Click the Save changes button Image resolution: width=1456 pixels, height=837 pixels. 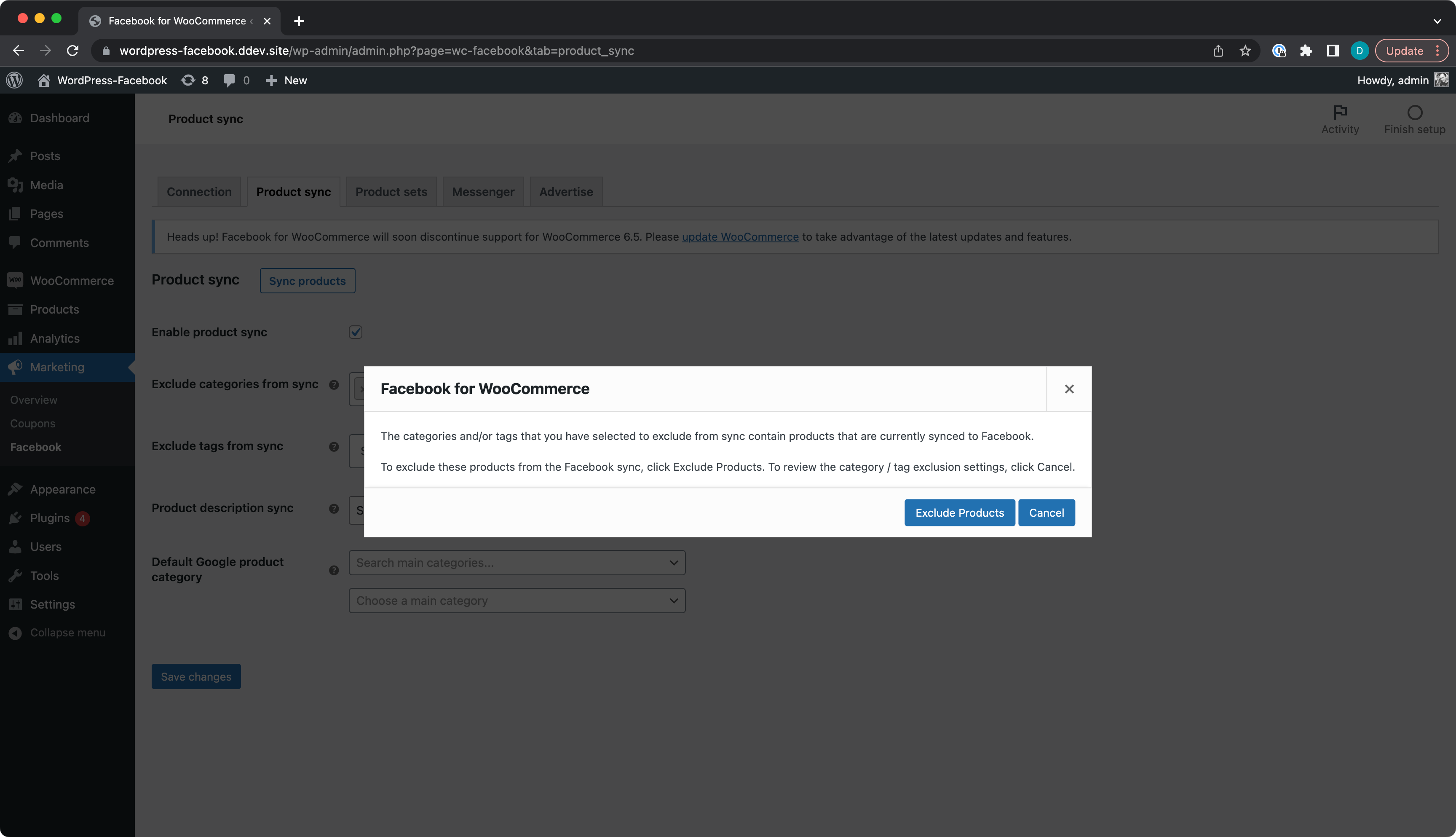pos(196,676)
